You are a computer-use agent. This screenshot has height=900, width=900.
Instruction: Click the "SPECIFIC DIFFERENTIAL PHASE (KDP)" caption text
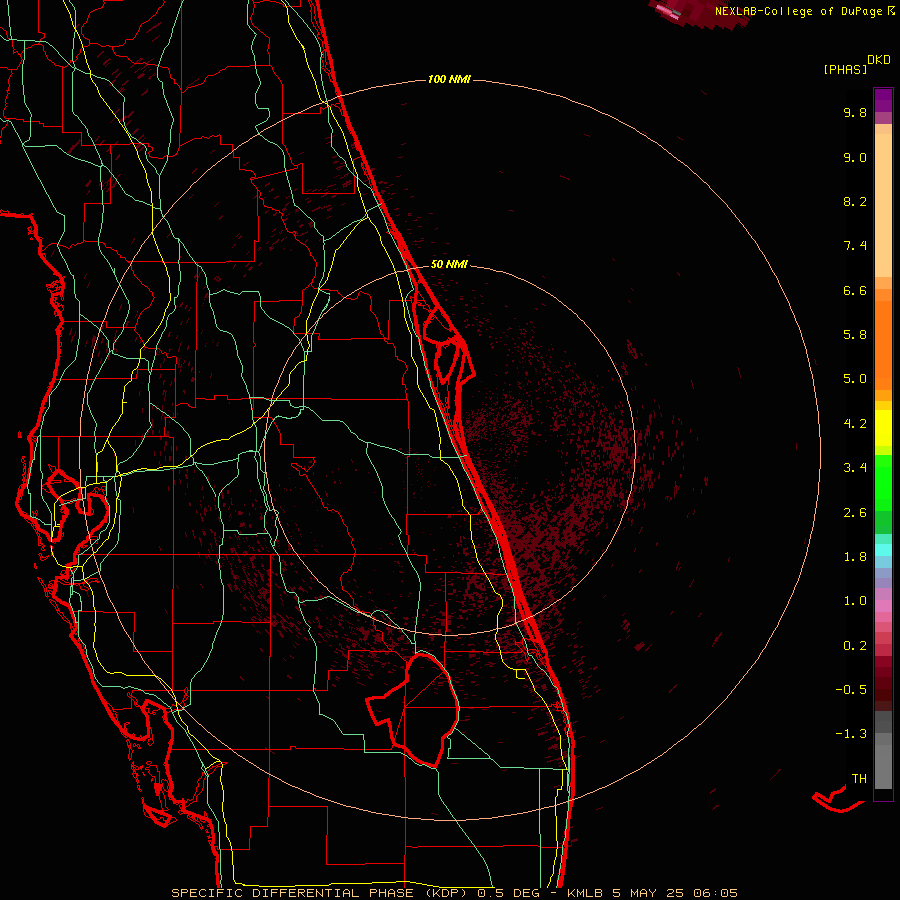pyautogui.click(x=321, y=893)
